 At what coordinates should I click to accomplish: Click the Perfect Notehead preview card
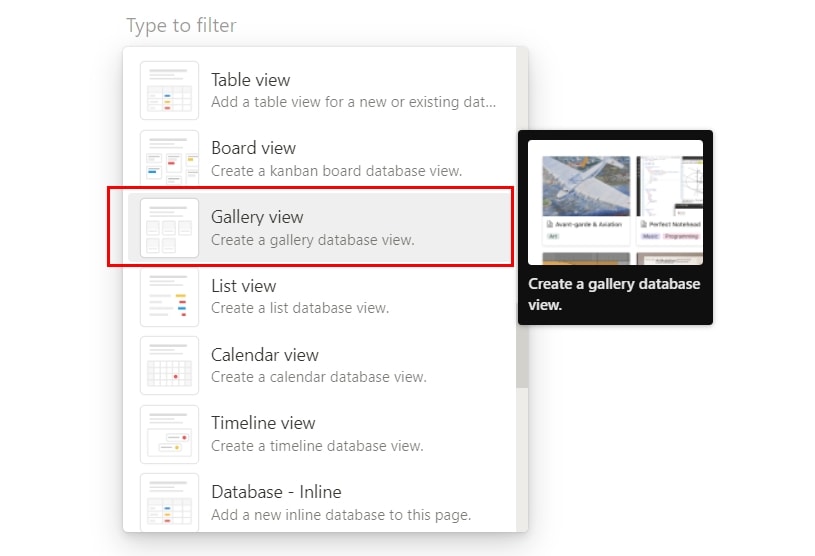(669, 200)
